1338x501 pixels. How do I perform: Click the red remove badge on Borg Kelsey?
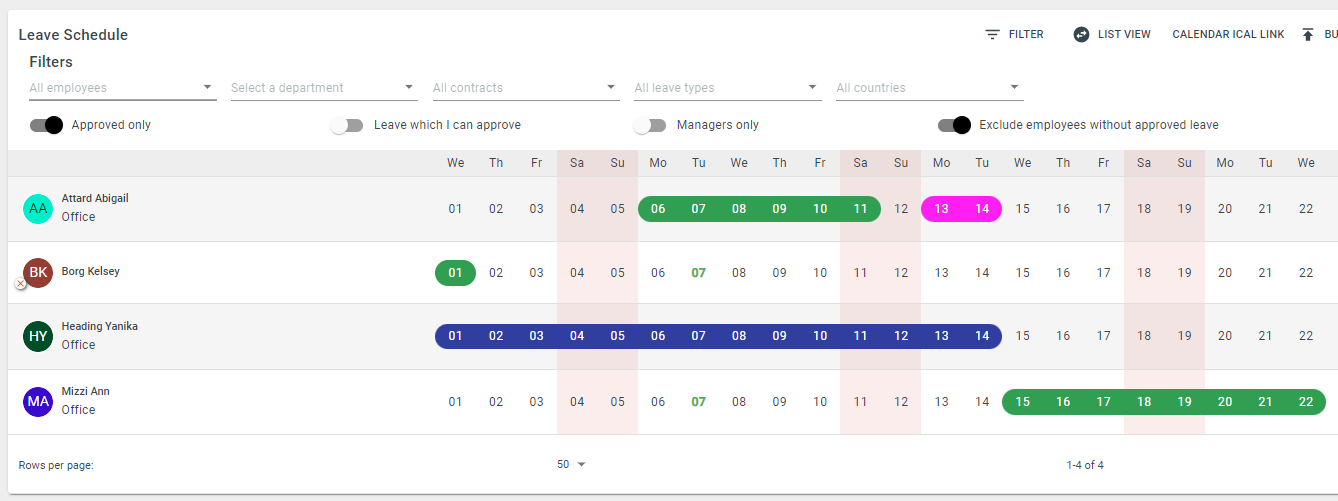tap(21, 284)
